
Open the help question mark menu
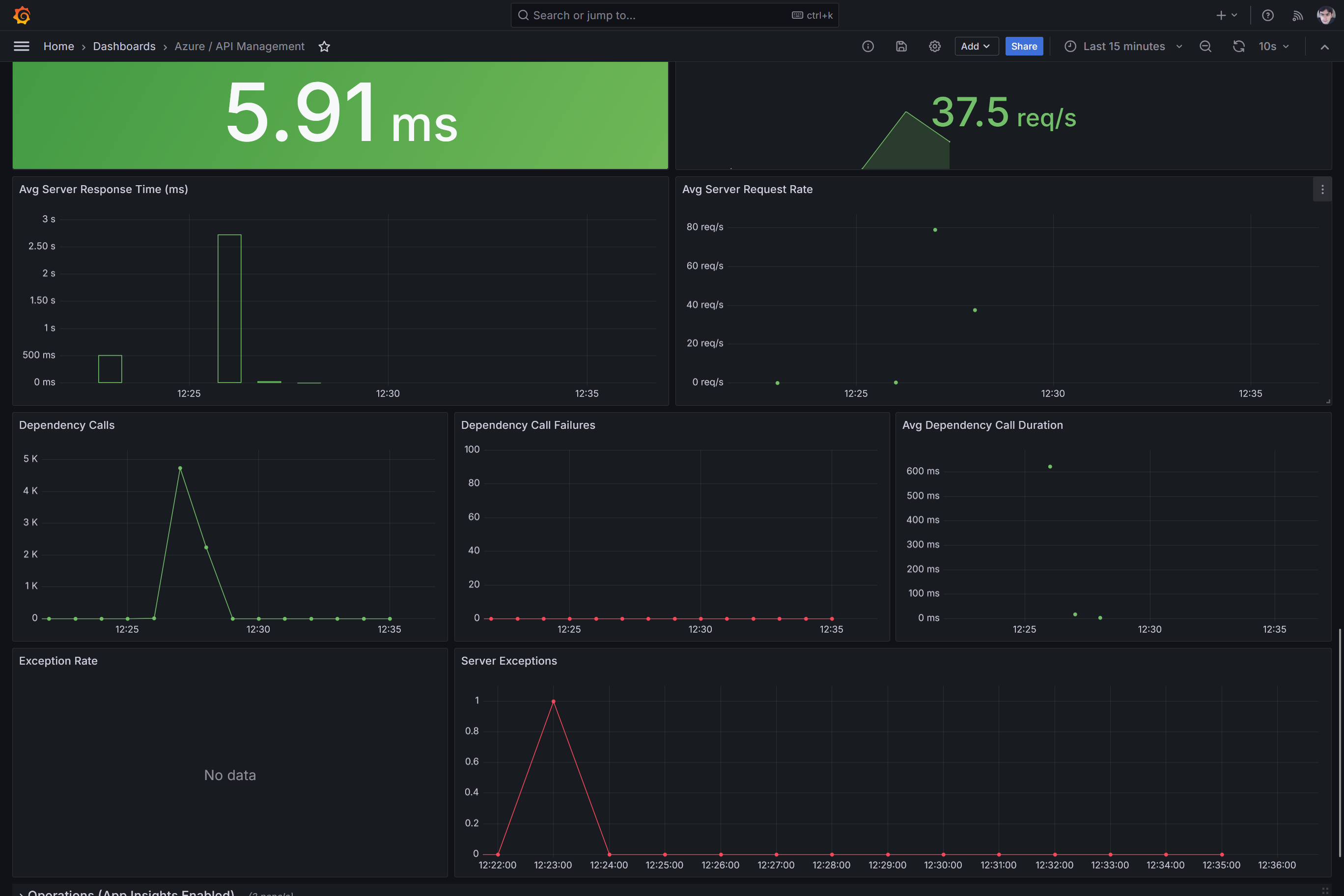tap(1267, 15)
